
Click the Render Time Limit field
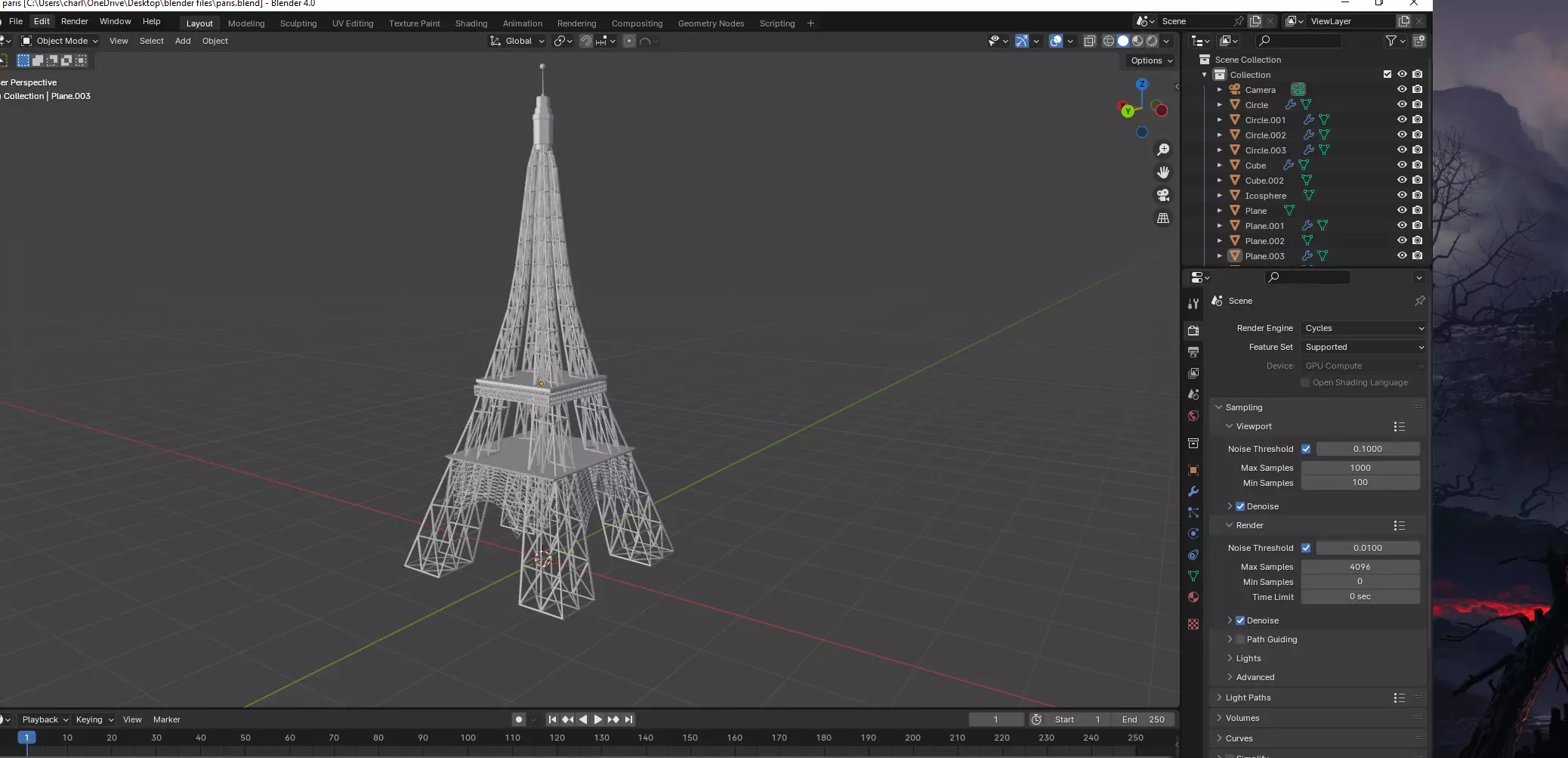click(1360, 597)
